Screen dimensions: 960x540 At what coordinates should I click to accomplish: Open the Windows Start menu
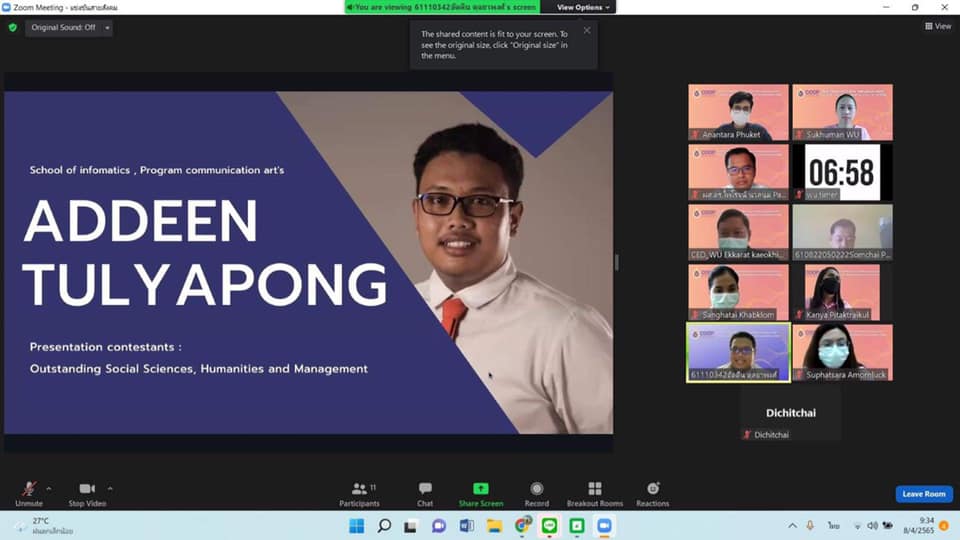(356, 526)
